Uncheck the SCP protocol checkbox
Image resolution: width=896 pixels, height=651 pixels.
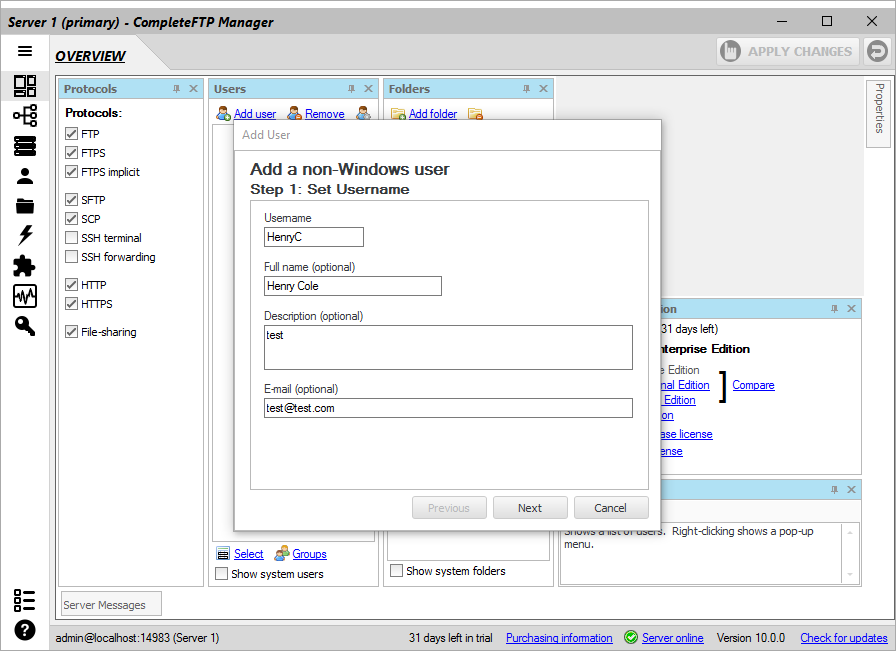[71, 218]
